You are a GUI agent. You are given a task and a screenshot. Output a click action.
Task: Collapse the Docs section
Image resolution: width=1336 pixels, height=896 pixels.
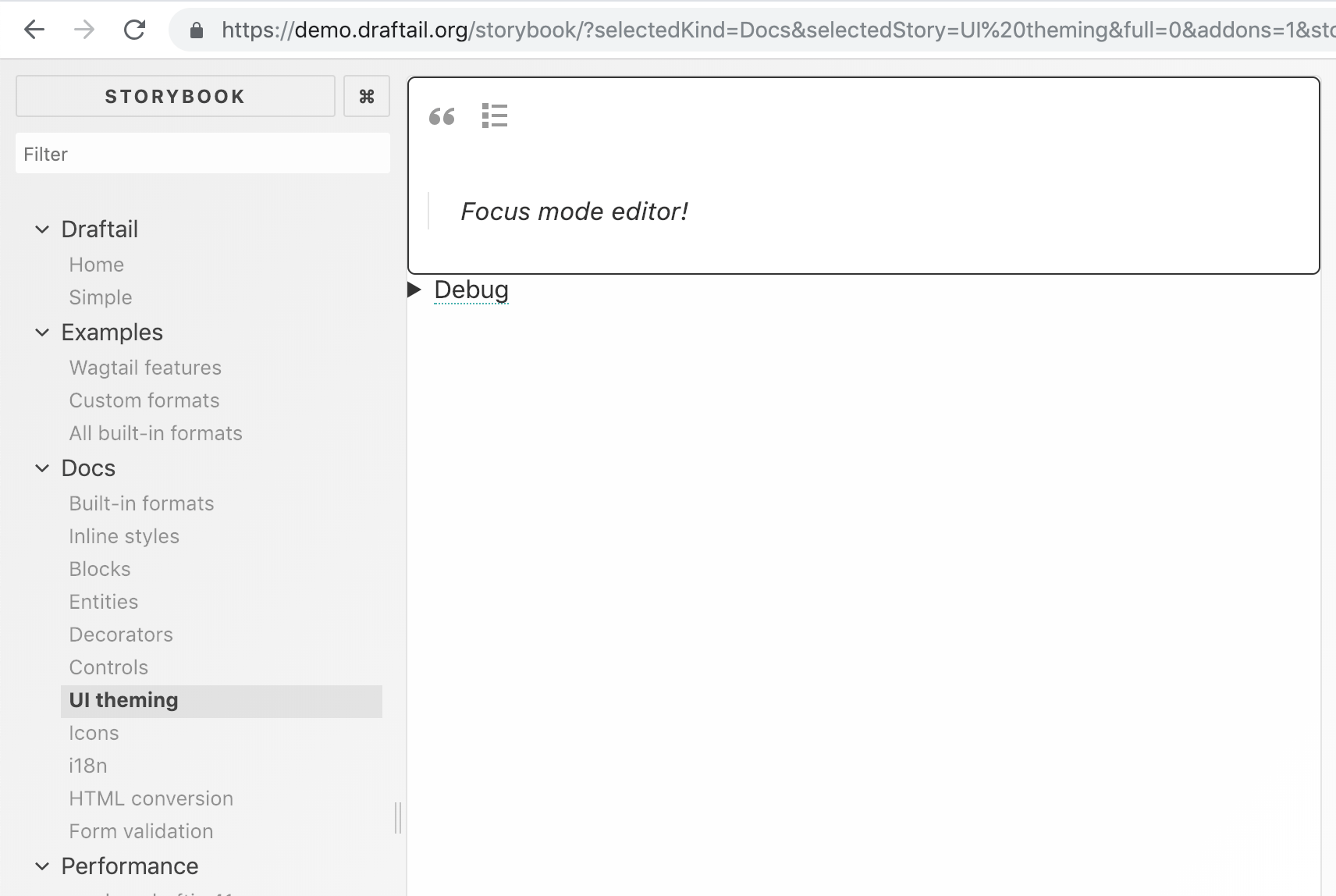(x=41, y=468)
